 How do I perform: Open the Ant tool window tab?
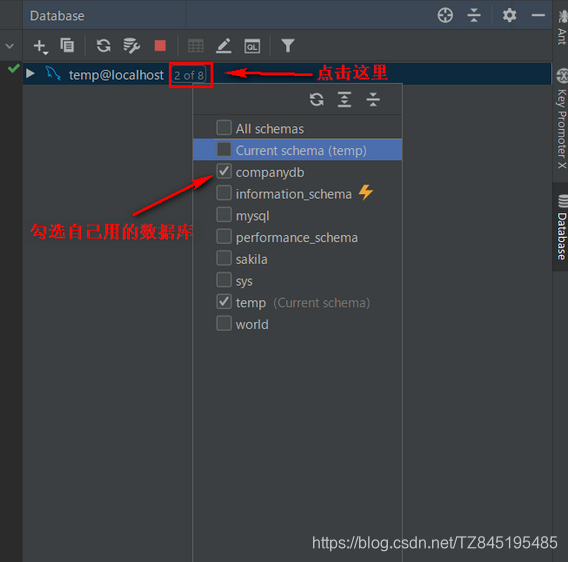(x=562, y=29)
